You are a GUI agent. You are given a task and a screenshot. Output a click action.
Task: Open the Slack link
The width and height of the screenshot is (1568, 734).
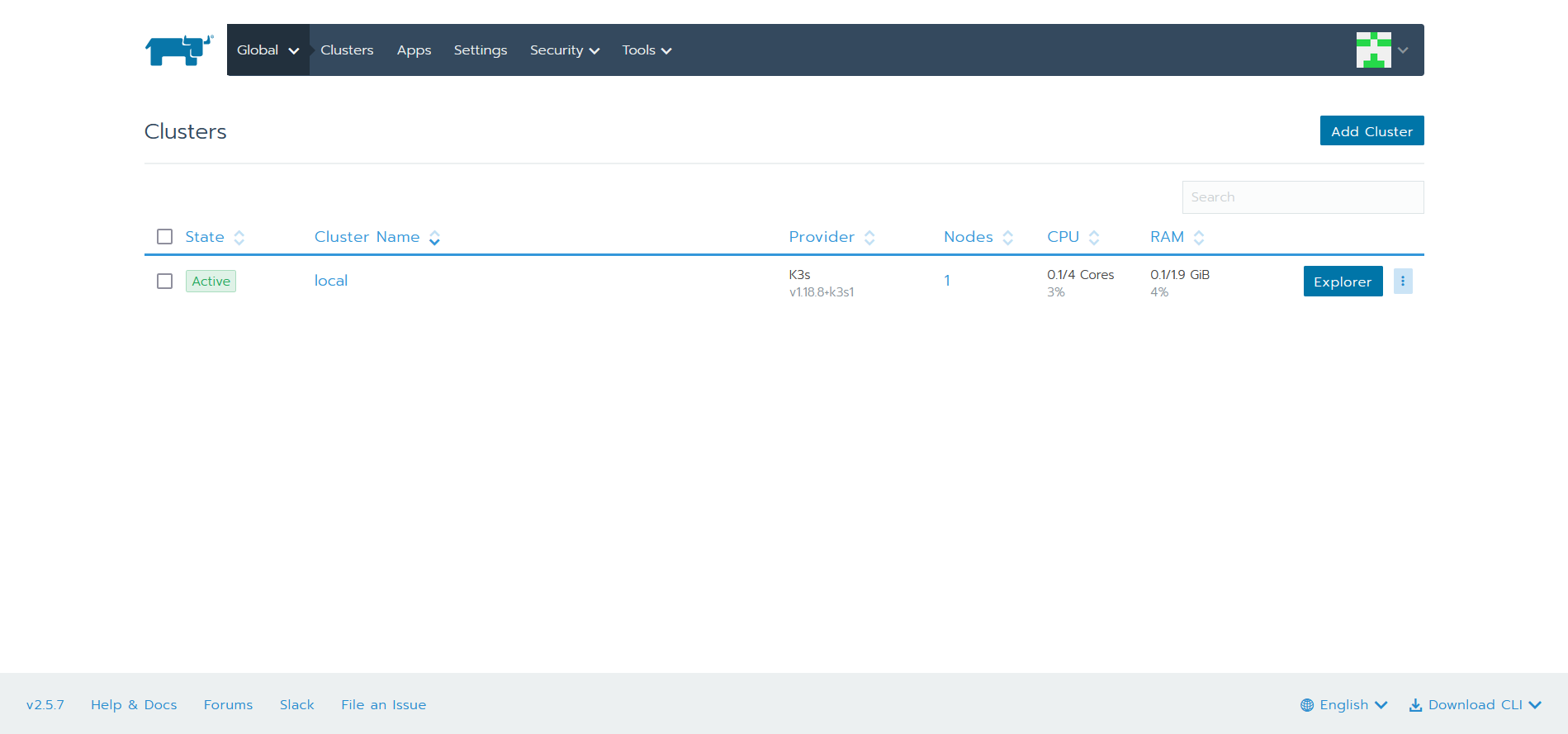click(296, 705)
